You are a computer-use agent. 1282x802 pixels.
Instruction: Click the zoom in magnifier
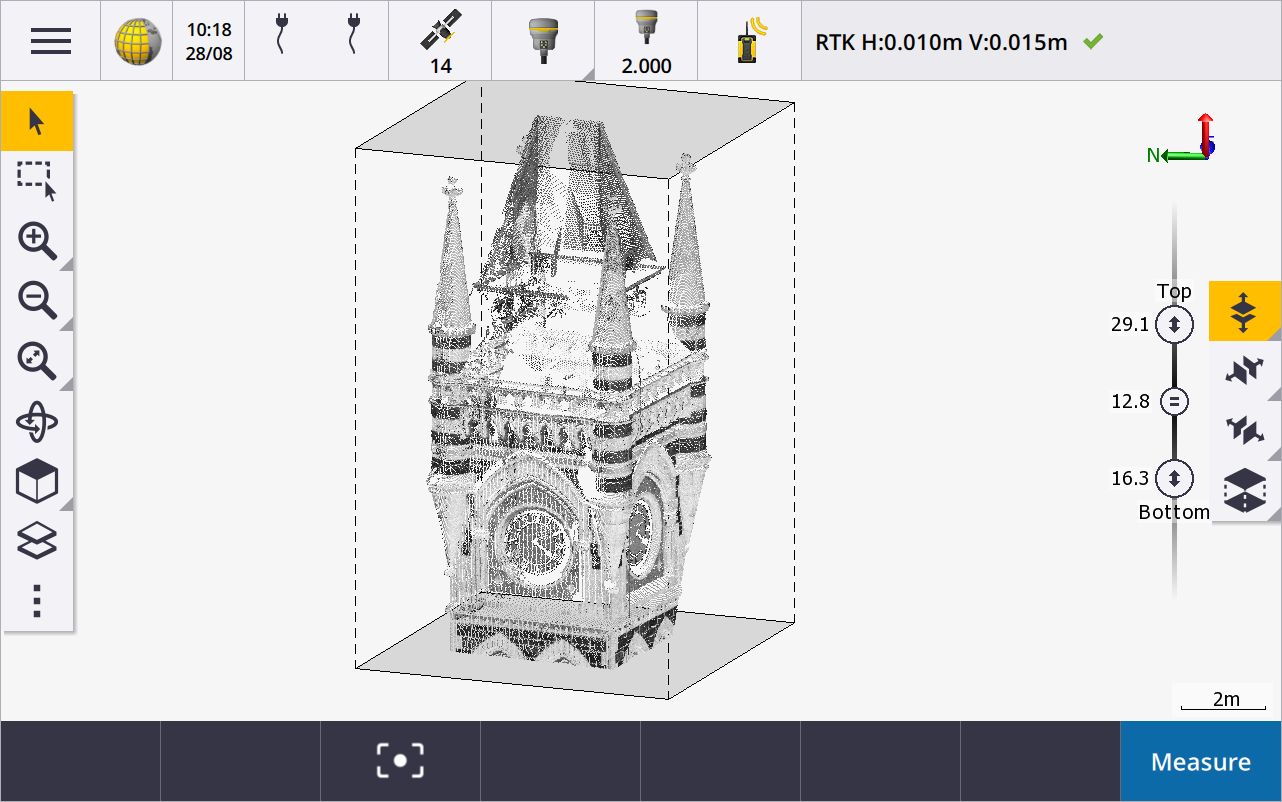tap(37, 241)
